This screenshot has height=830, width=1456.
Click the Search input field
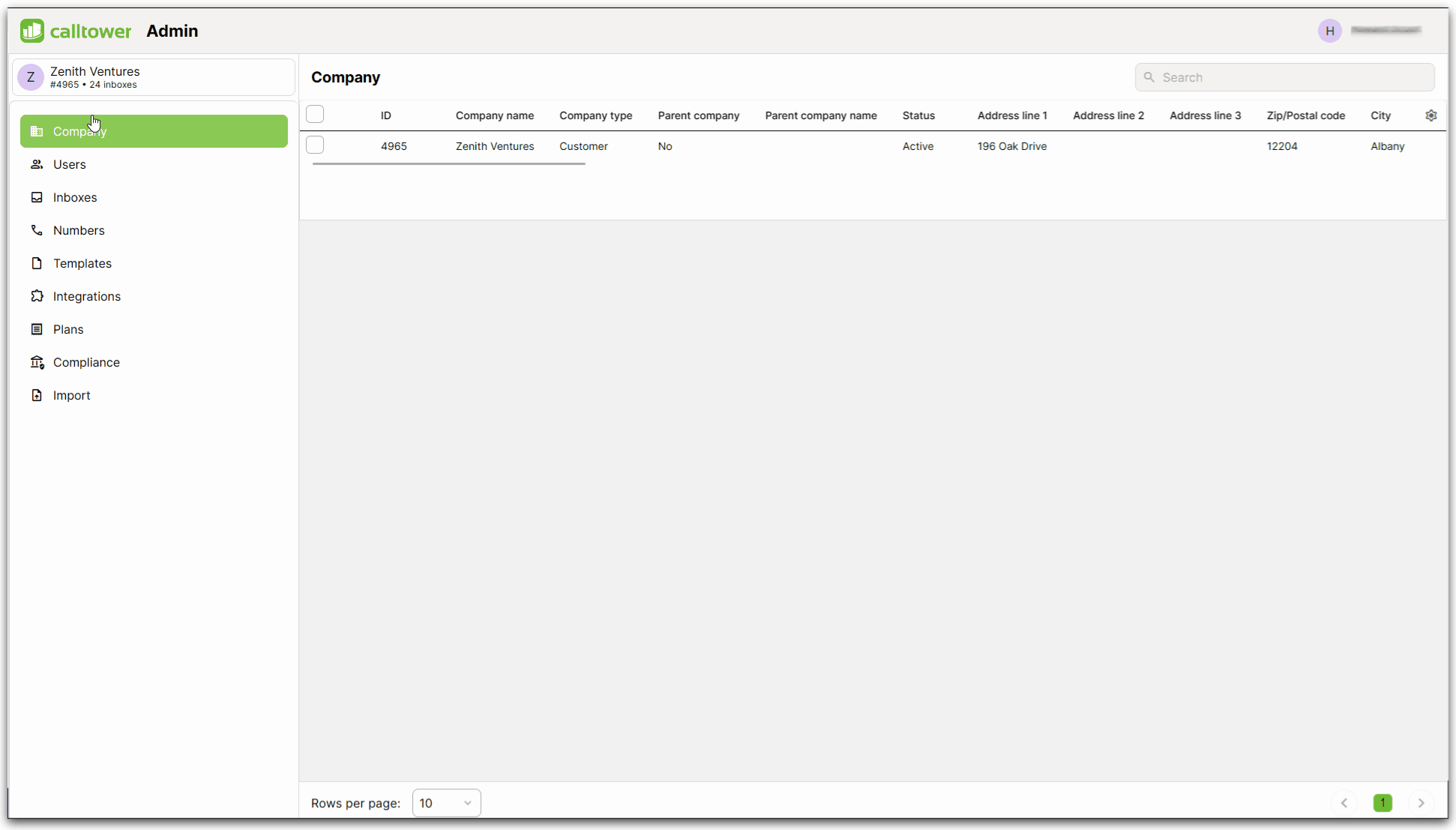click(1284, 77)
